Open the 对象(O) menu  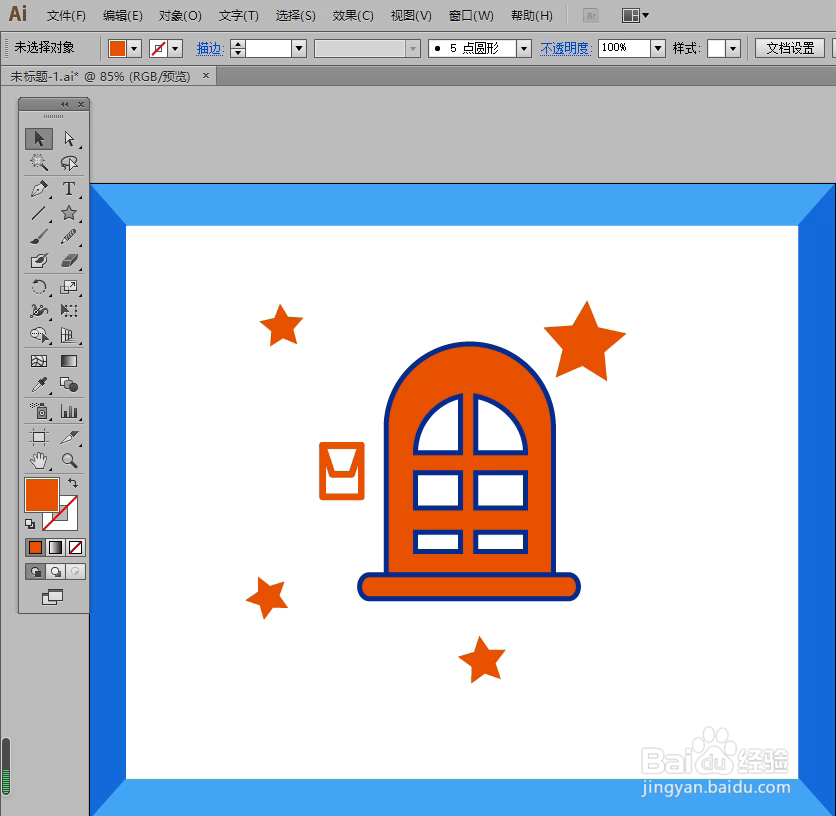point(180,15)
